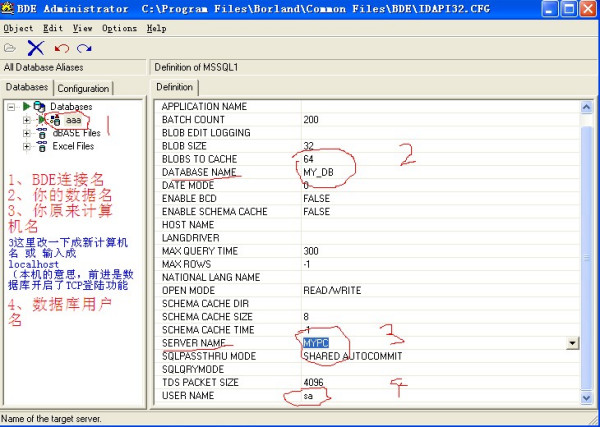
Task: Select the SCHEMA CACHE DIR row
Action: [367, 303]
